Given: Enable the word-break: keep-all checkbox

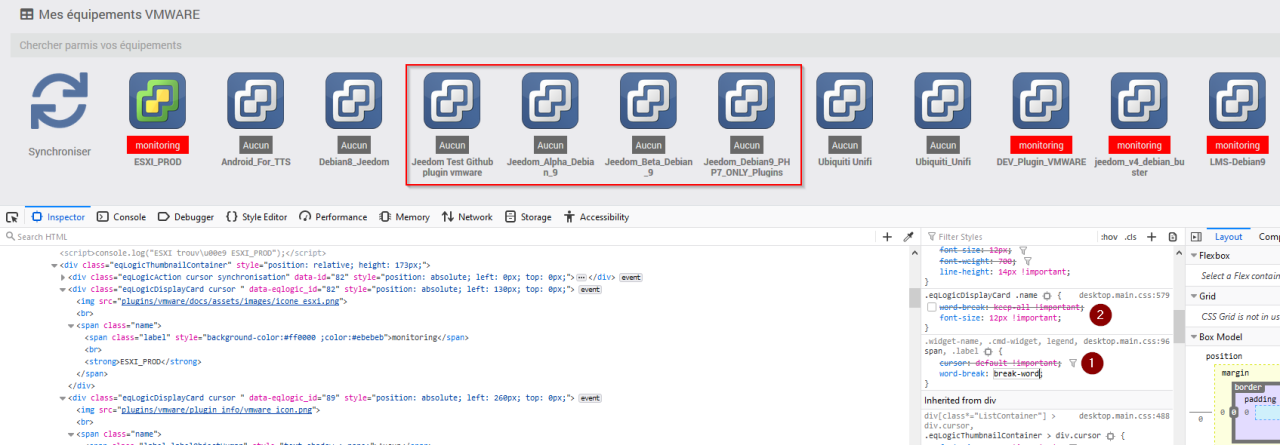Looking at the screenshot, I should [932, 307].
